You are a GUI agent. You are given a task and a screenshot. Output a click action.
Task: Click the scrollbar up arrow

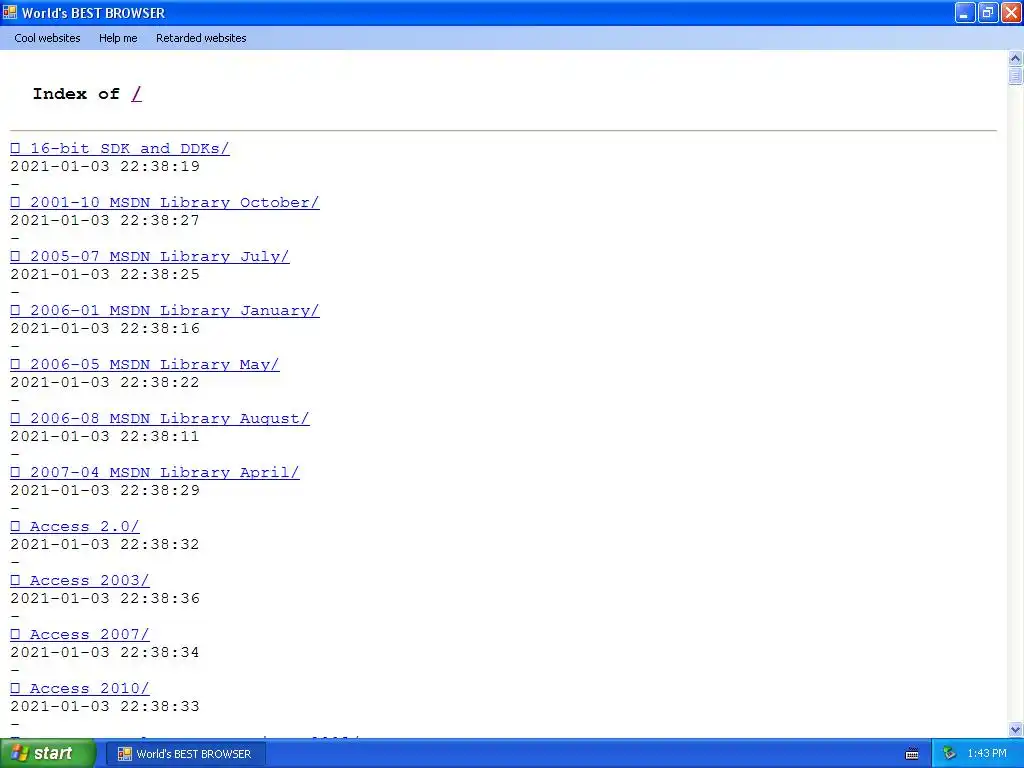click(1015, 58)
